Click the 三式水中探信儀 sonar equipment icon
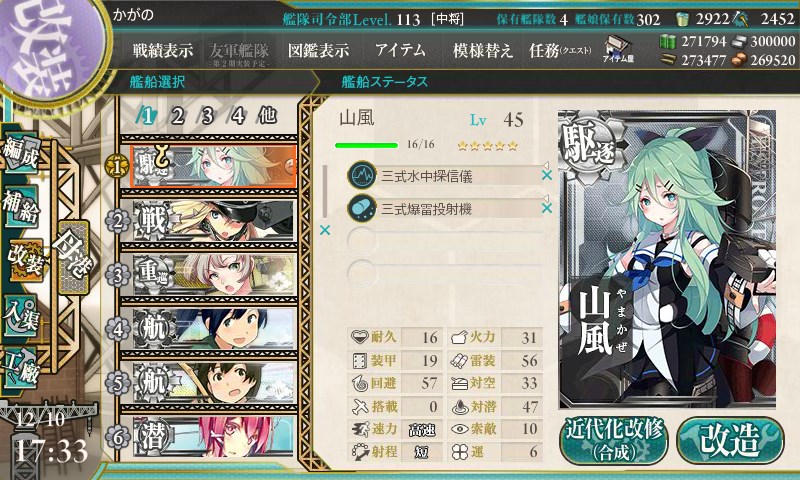 (362, 175)
